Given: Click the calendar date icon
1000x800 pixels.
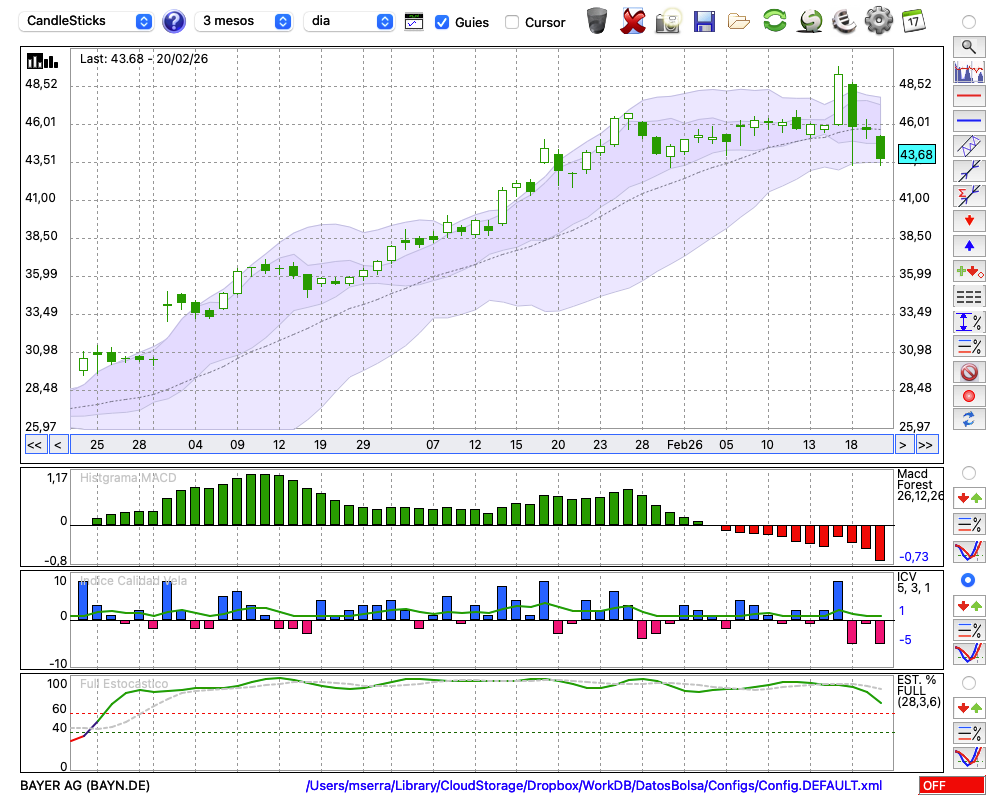Looking at the screenshot, I should 913,21.
